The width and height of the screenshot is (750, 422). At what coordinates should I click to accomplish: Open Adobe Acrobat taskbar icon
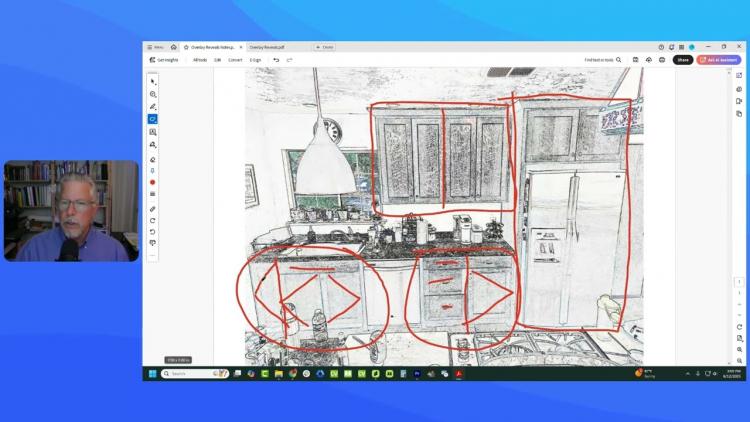(x=459, y=374)
